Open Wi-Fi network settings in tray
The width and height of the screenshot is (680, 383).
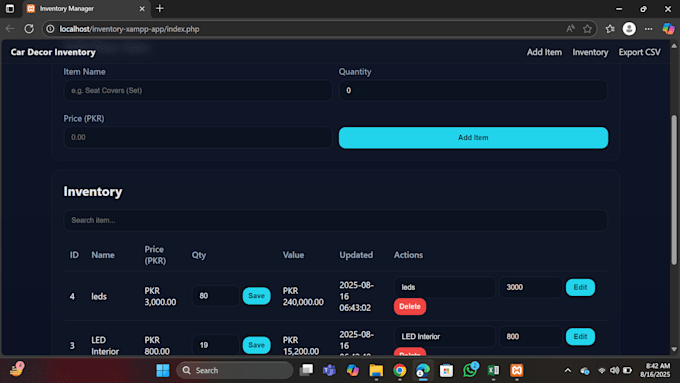pyautogui.click(x=602, y=370)
